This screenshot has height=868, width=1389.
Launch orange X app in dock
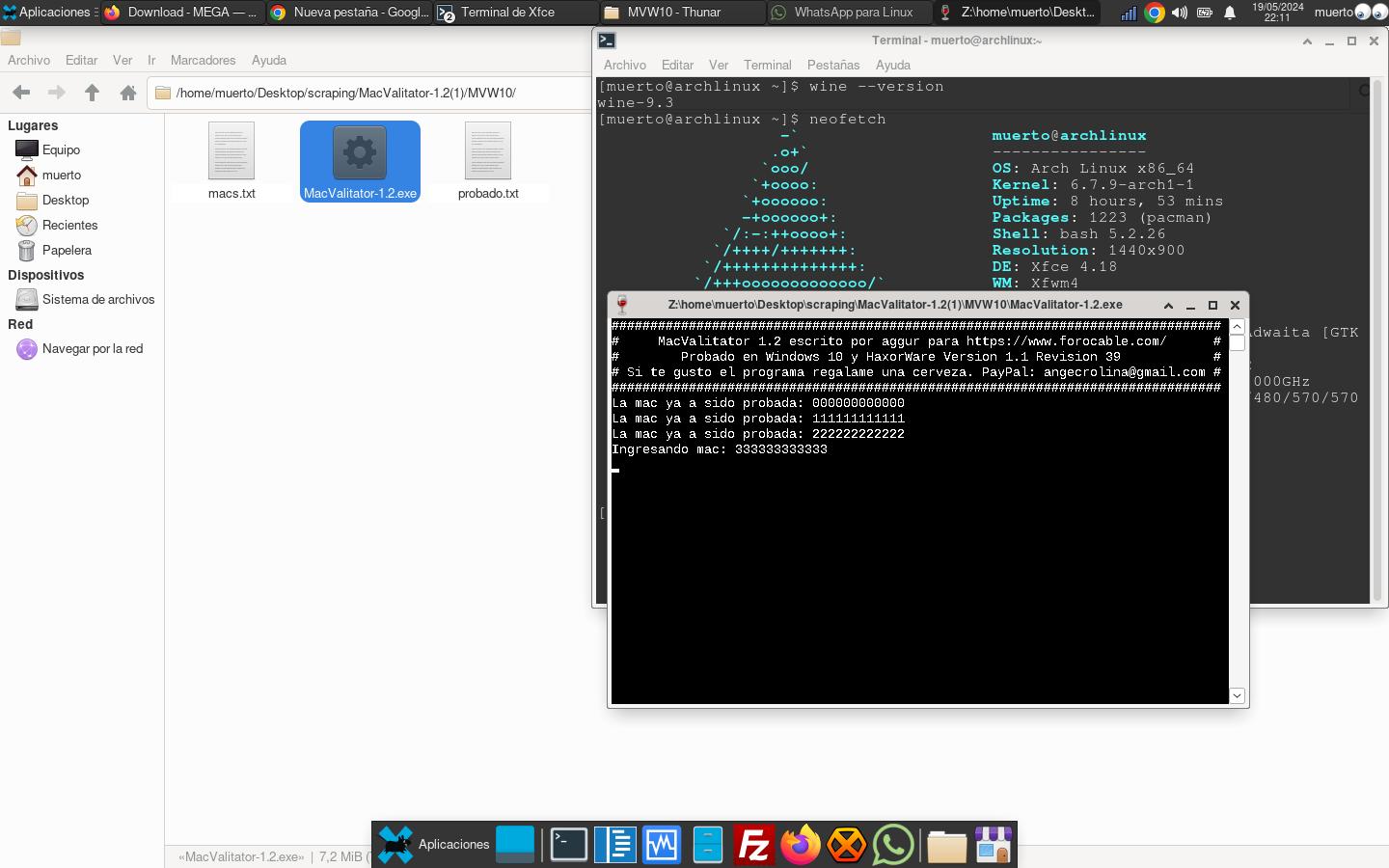(x=846, y=845)
